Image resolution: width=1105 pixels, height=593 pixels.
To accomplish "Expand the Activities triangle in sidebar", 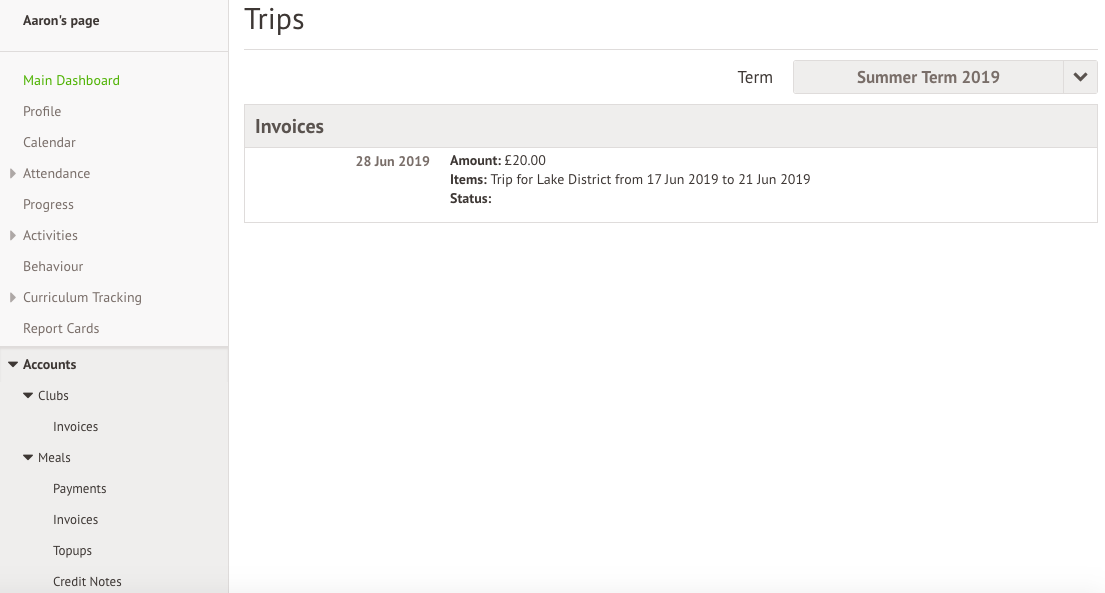I will click(12, 236).
